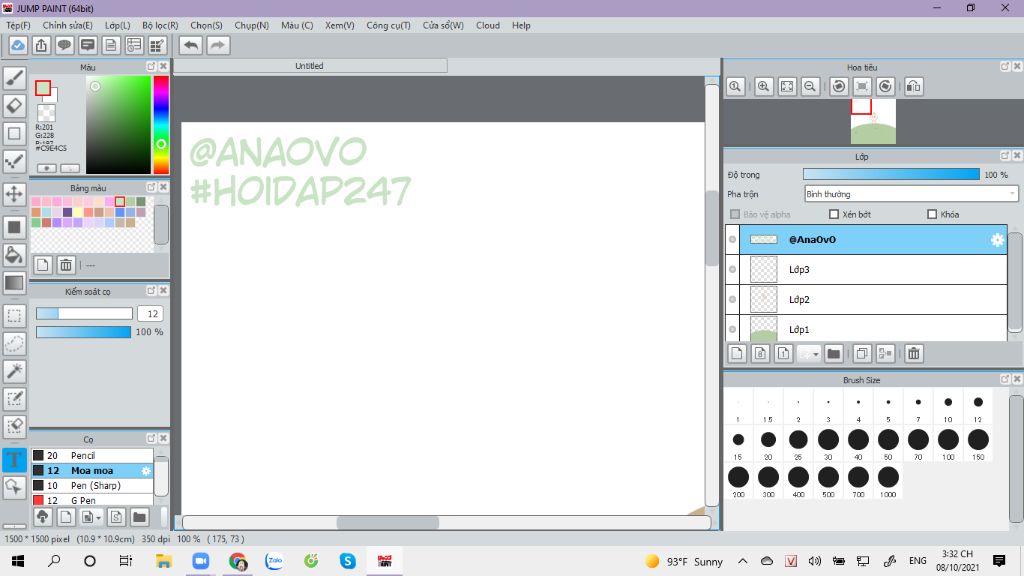Select the Lasso selection tool
The width and height of the screenshot is (1024, 576).
(x=14, y=344)
